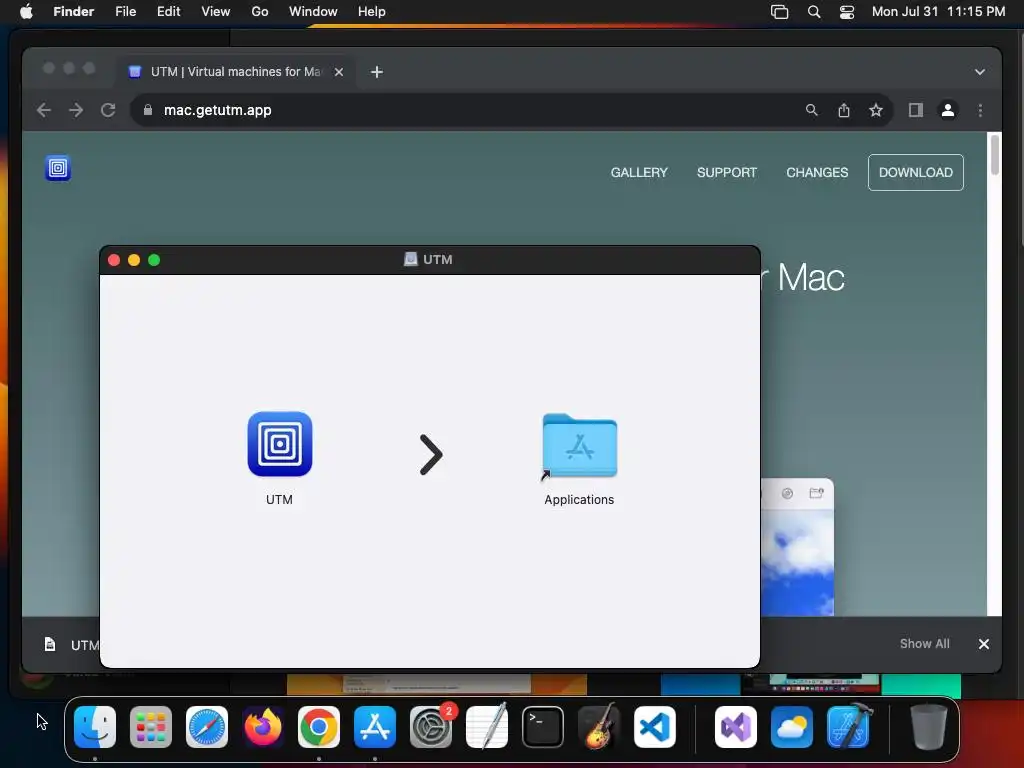The image size is (1024, 768).
Task: Open Control Center in menu bar
Action: [x=847, y=12]
